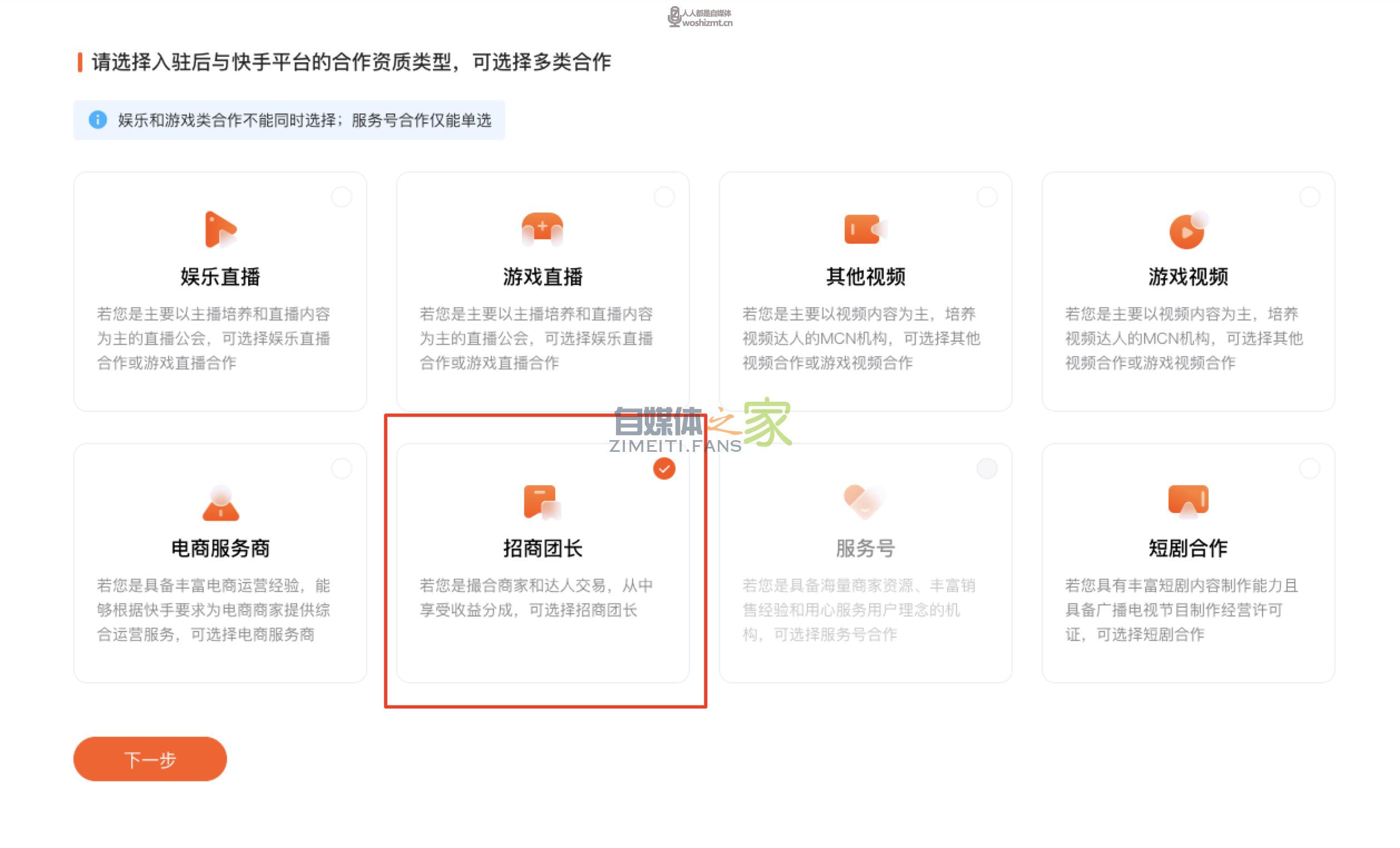Image resolution: width=1400 pixels, height=848 pixels.
Task: Click the 游戏视频 card title
Action: point(1187,277)
